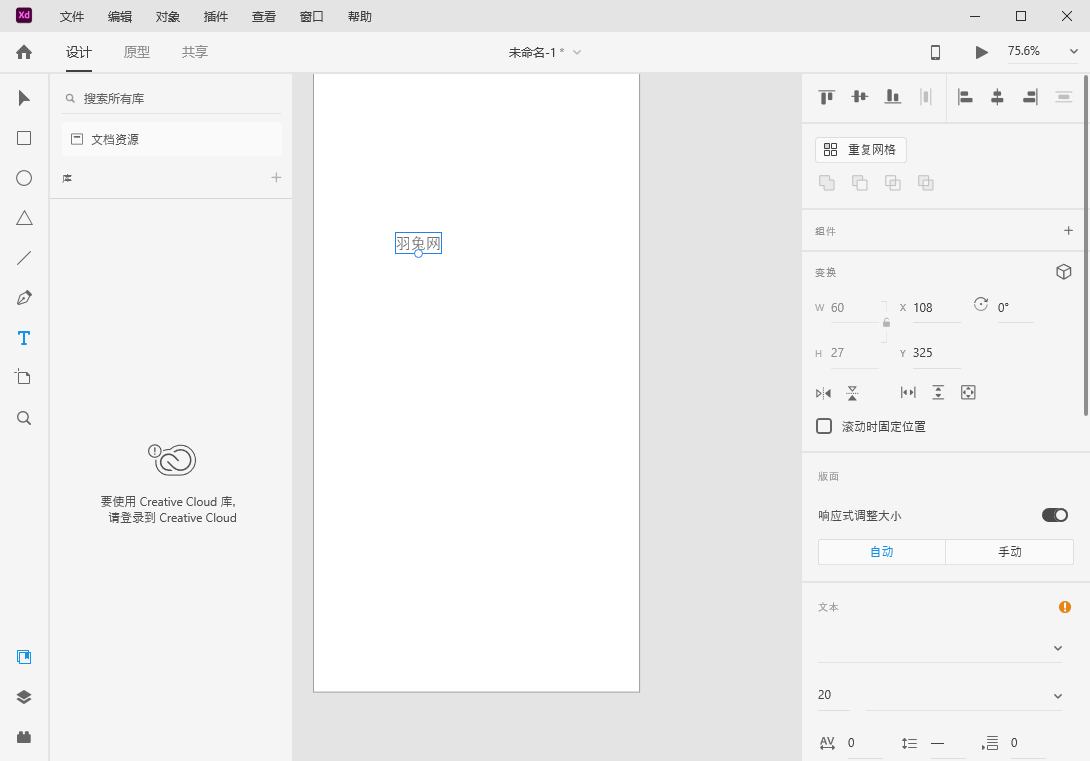This screenshot has width=1090, height=761.
Task: Click the search all libraries field
Action: click(172, 99)
